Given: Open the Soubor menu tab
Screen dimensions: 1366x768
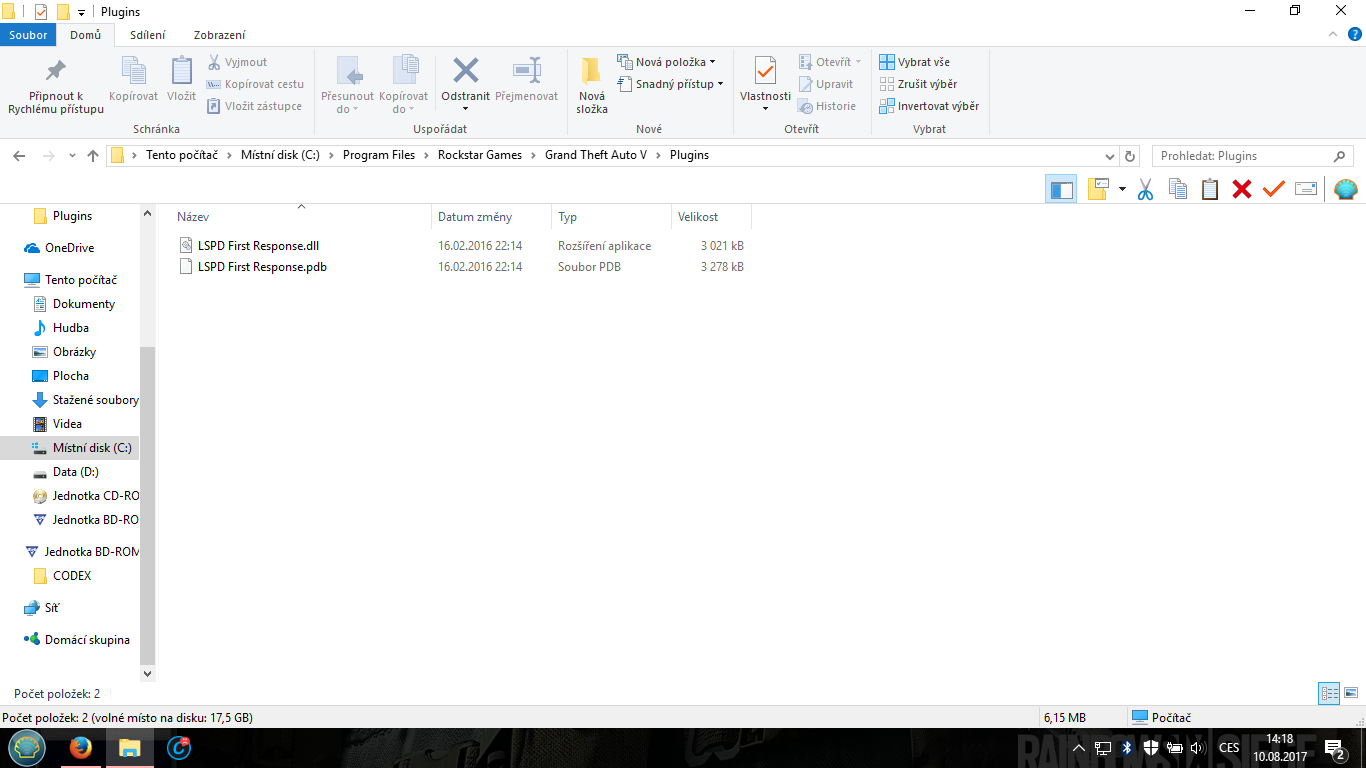Looking at the screenshot, I should (28, 35).
